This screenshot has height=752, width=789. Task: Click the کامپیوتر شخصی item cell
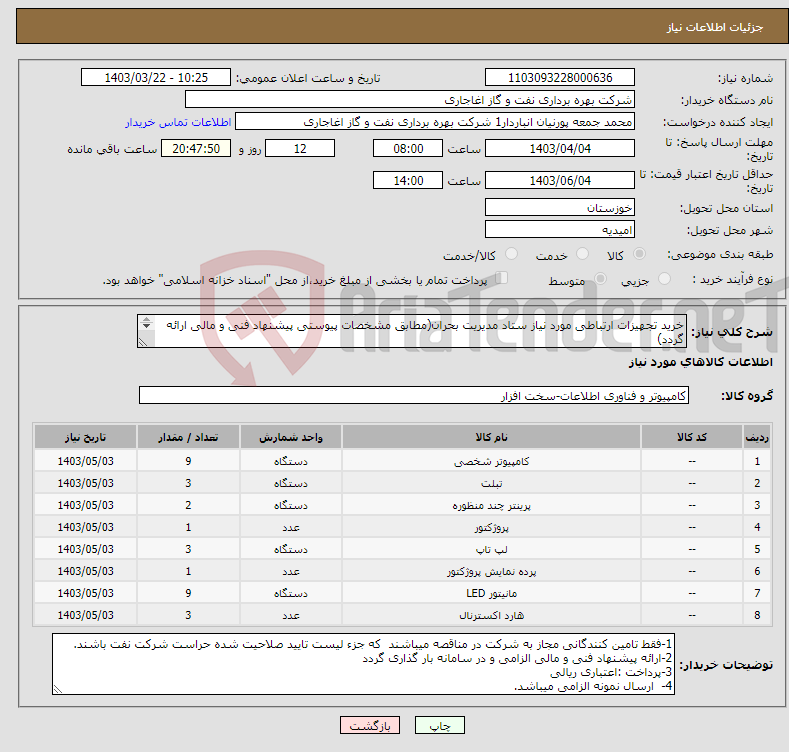coord(491,461)
